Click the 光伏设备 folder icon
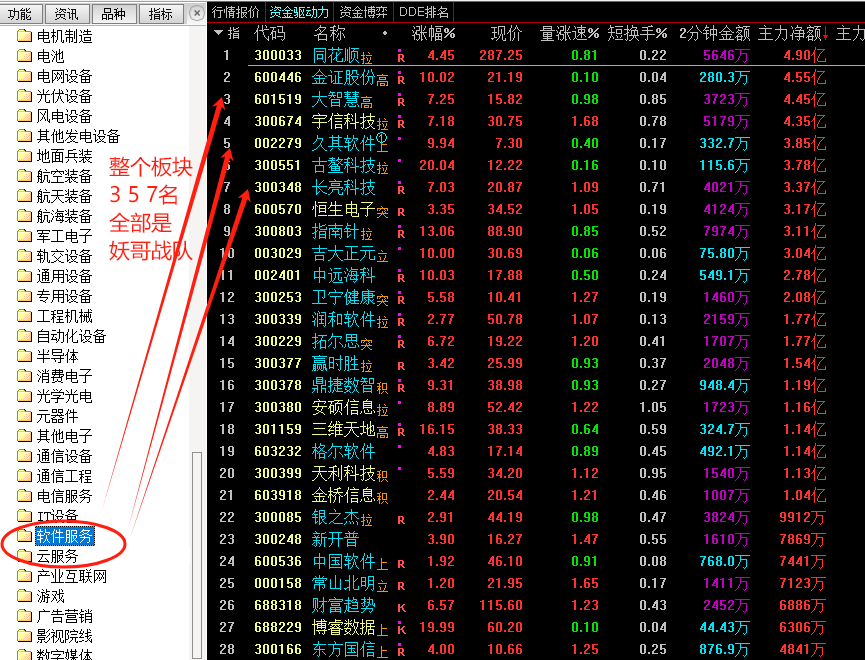The image size is (865, 660). 24,96
